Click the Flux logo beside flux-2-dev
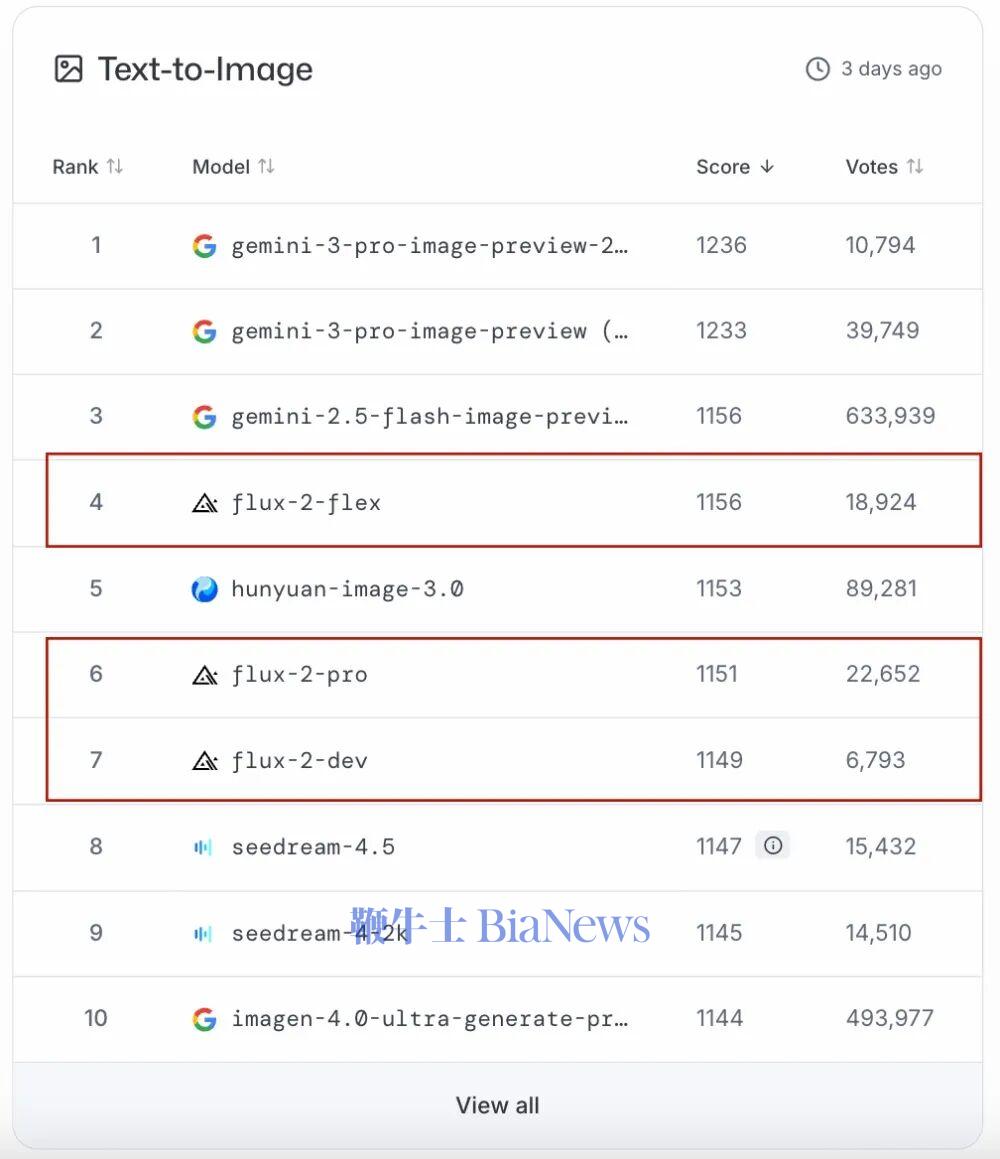This screenshot has width=1000, height=1159. [204, 761]
